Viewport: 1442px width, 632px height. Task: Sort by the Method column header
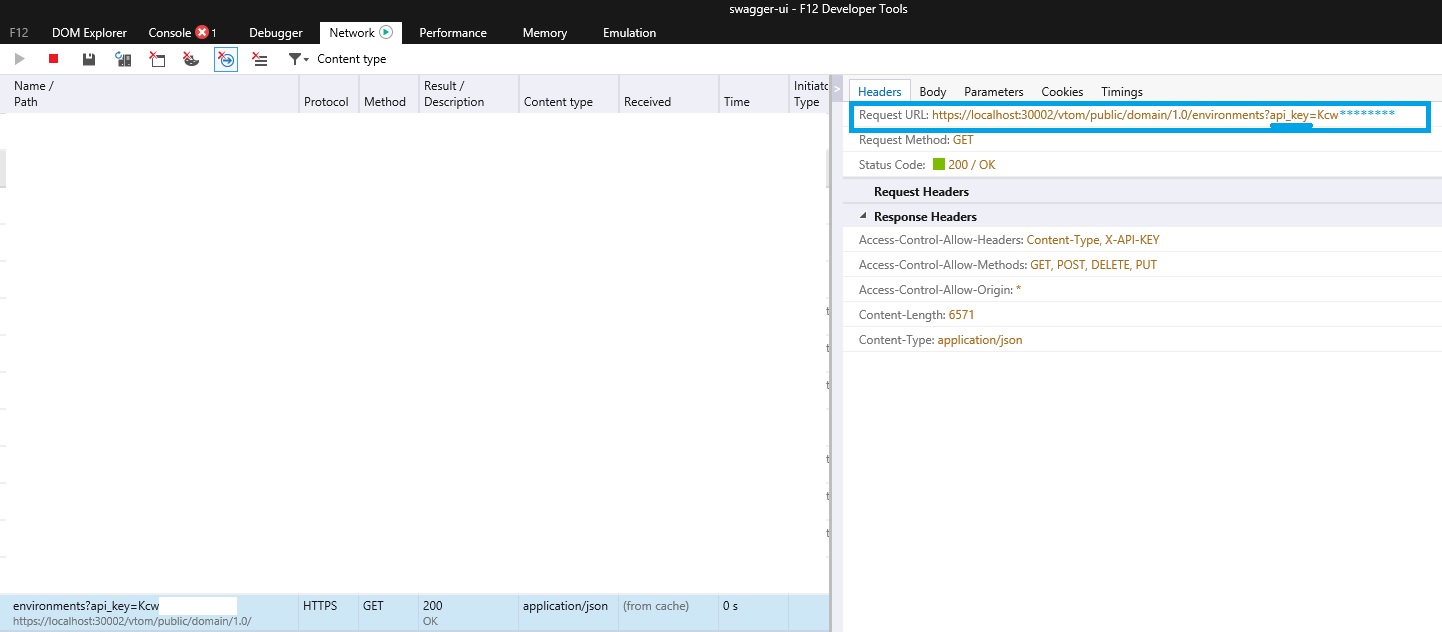pyautogui.click(x=389, y=94)
